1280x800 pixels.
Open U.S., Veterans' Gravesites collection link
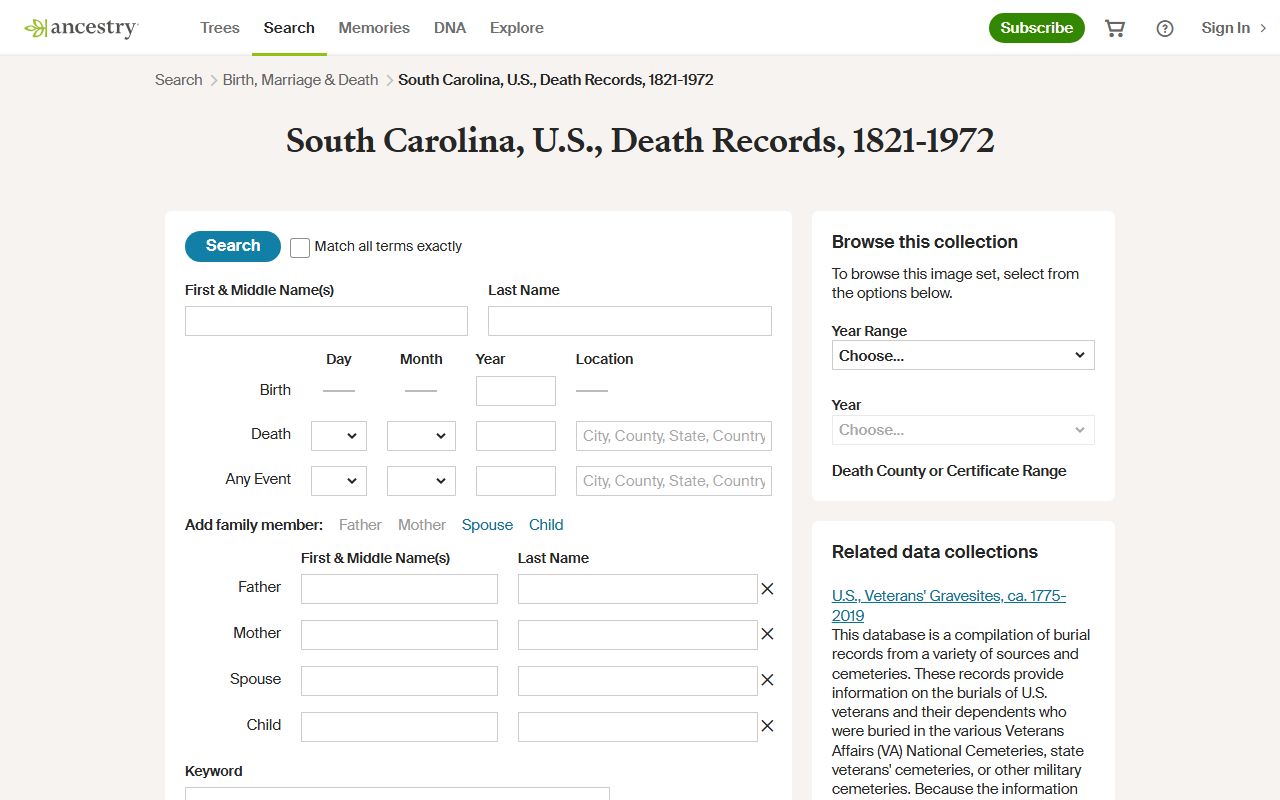(949, 606)
